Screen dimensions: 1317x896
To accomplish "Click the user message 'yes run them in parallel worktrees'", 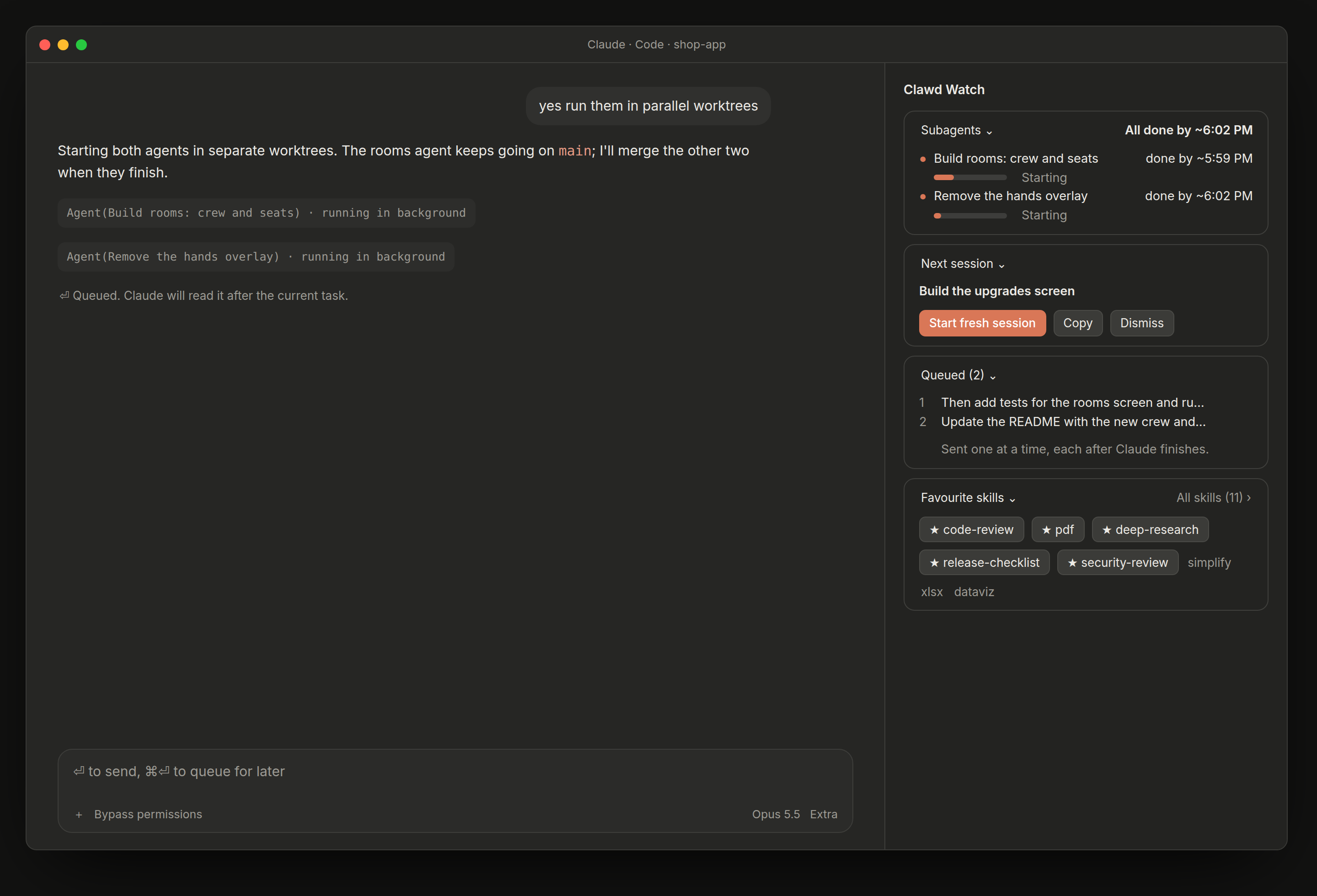I will tap(648, 106).
